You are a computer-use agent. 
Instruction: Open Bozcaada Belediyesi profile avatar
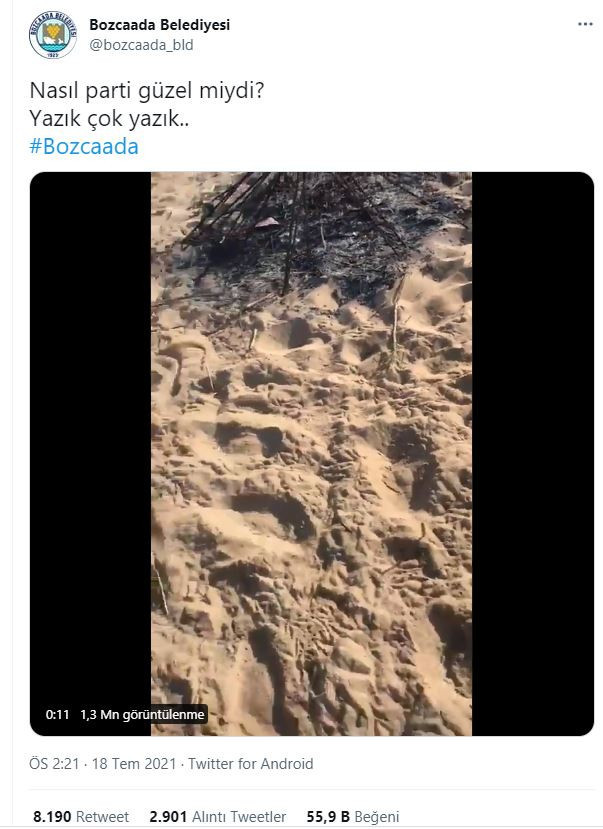click(x=52, y=35)
